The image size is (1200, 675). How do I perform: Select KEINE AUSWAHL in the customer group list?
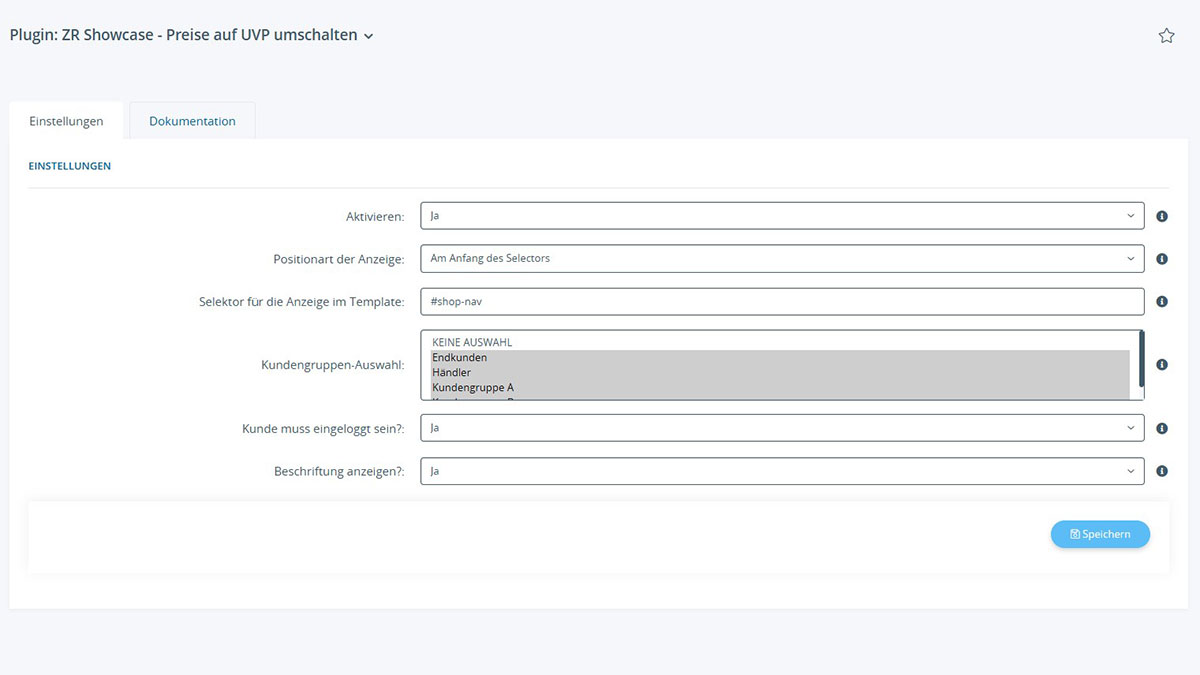click(472, 342)
